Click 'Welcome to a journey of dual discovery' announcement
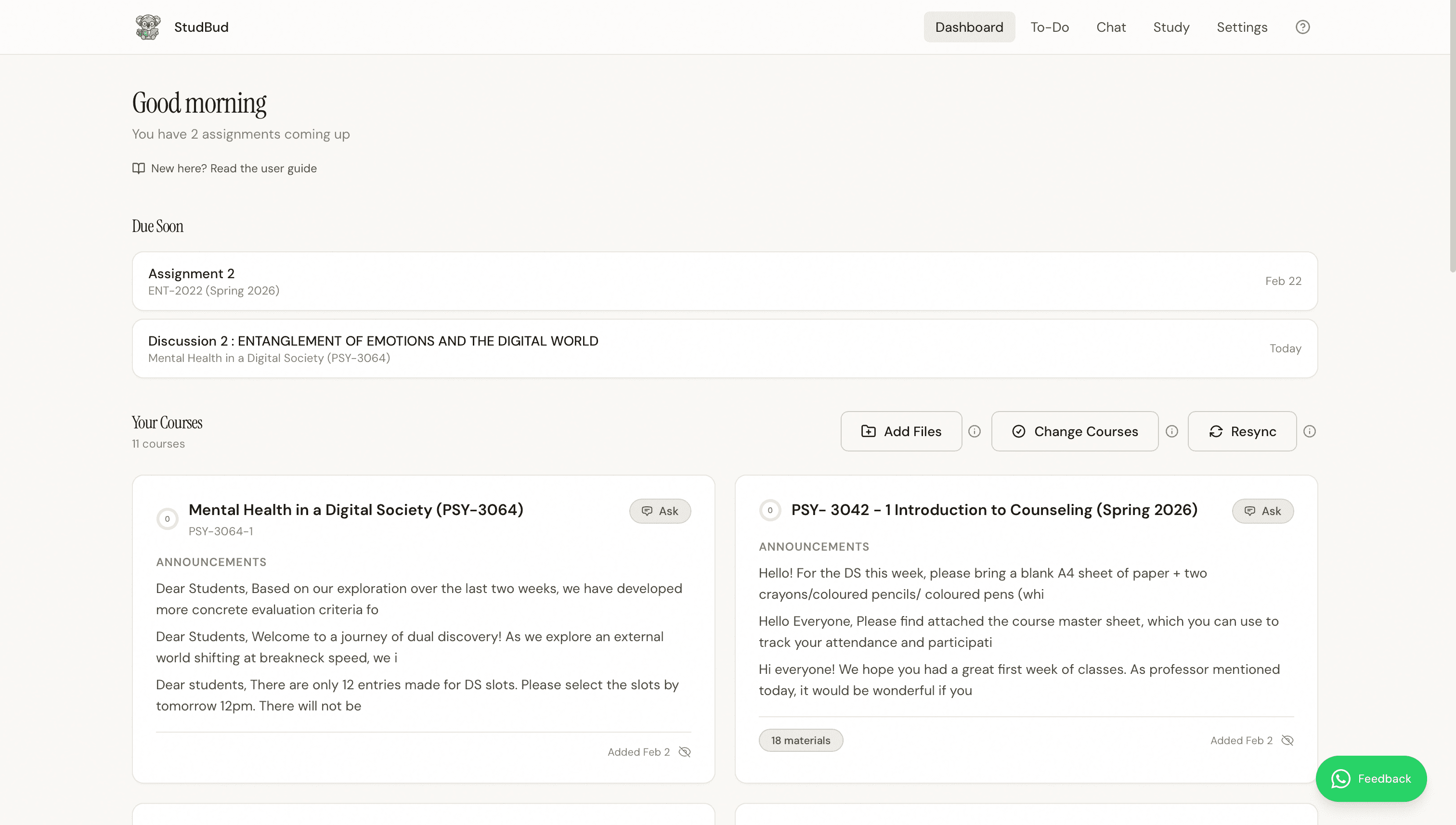Image resolution: width=1456 pixels, height=825 pixels. tap(410, 647)
